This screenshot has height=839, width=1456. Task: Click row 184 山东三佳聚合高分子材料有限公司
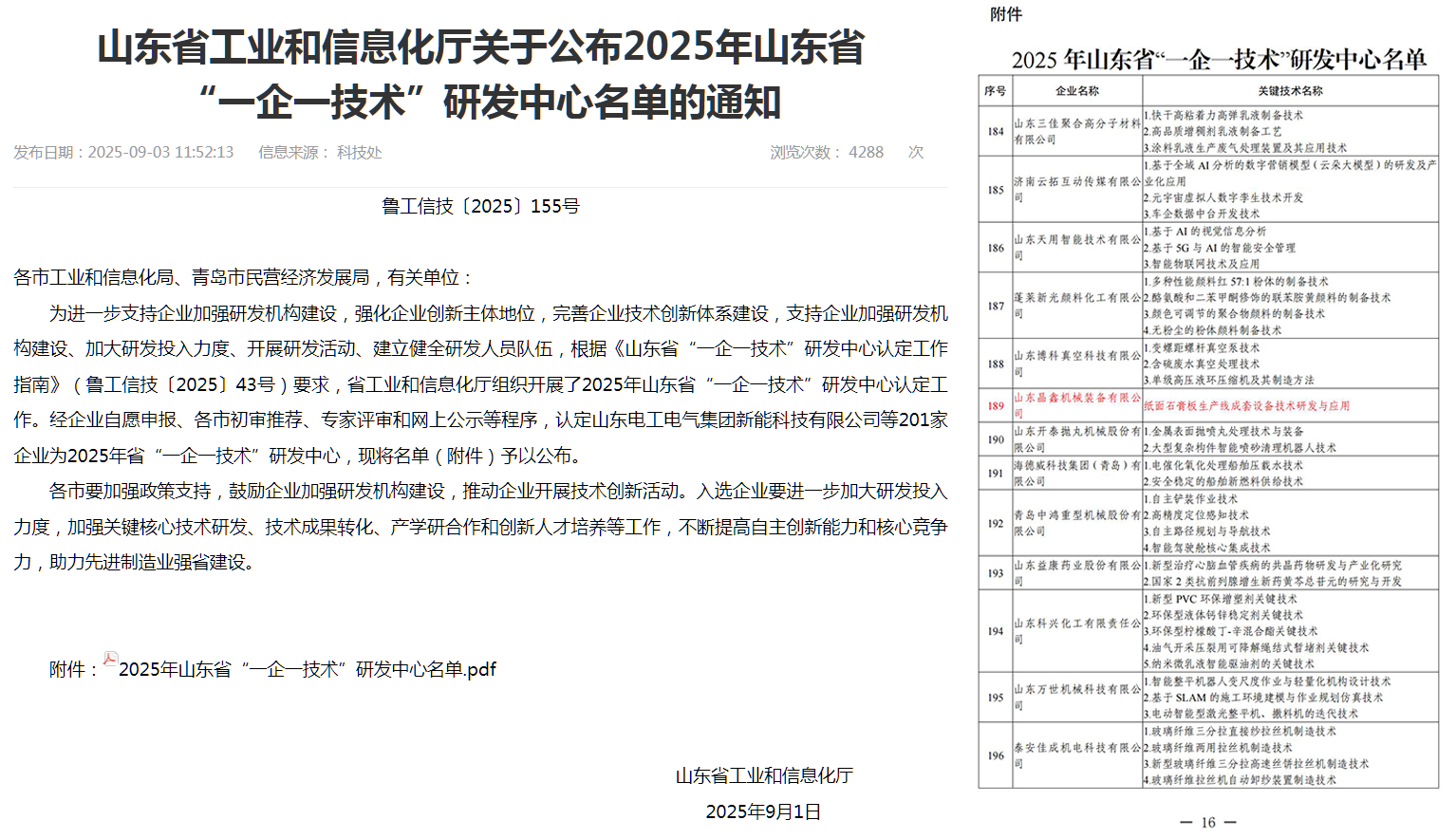click(x=1077, y=131)
